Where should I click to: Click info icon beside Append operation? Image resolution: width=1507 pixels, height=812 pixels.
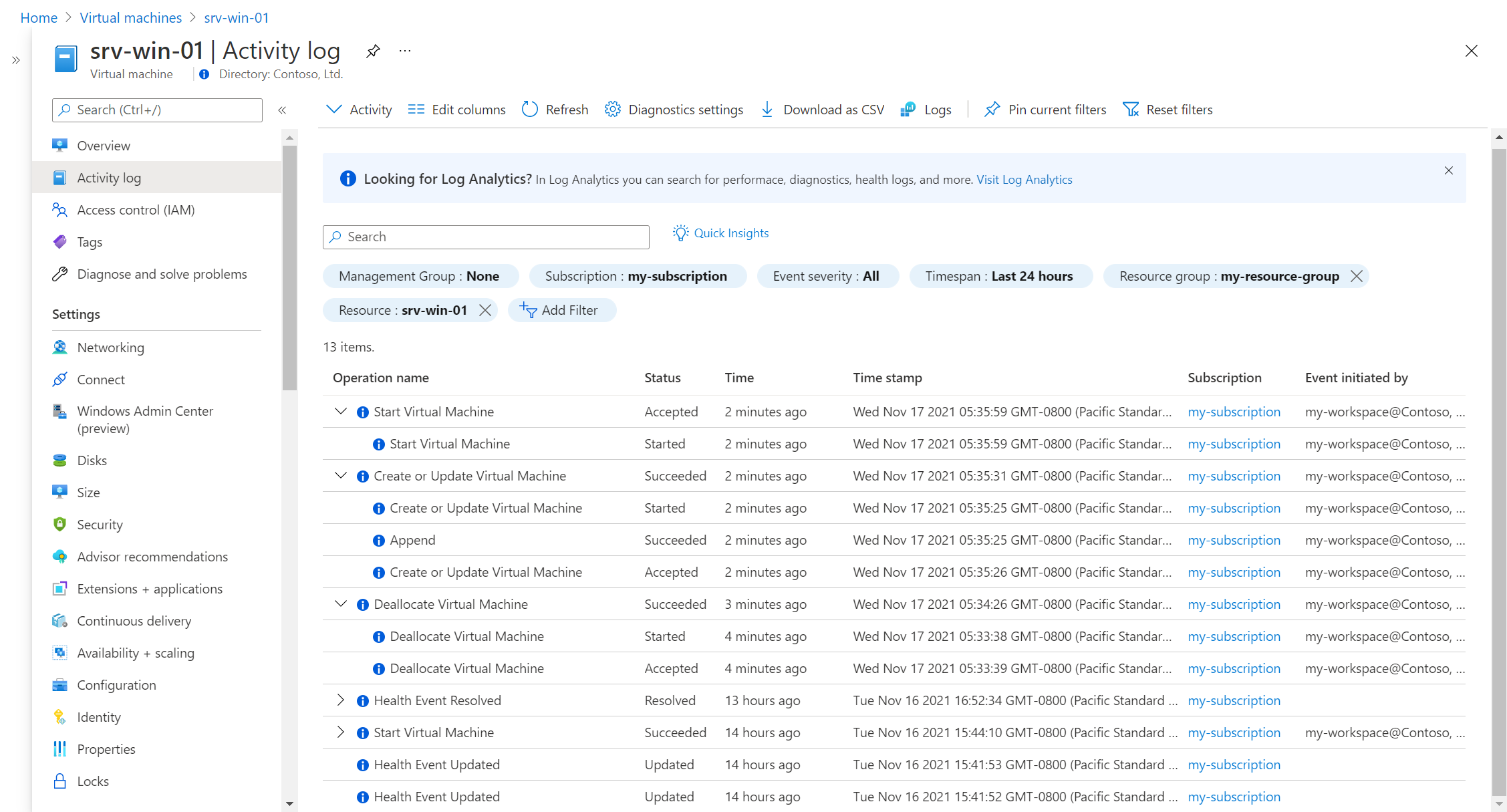point(378,541)
